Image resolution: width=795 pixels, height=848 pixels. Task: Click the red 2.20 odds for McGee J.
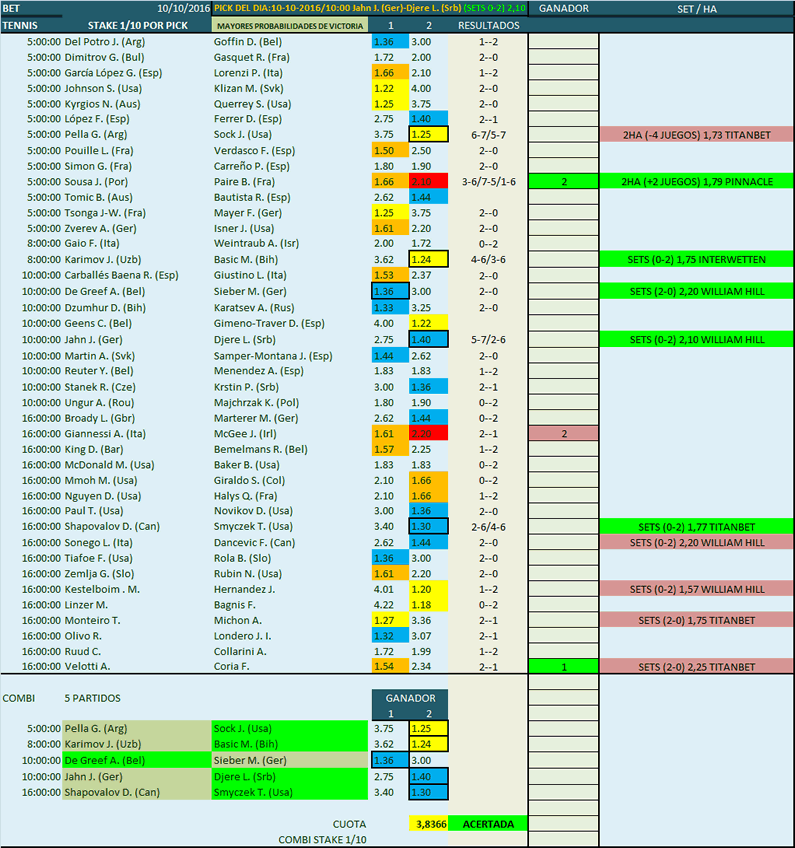428,434
